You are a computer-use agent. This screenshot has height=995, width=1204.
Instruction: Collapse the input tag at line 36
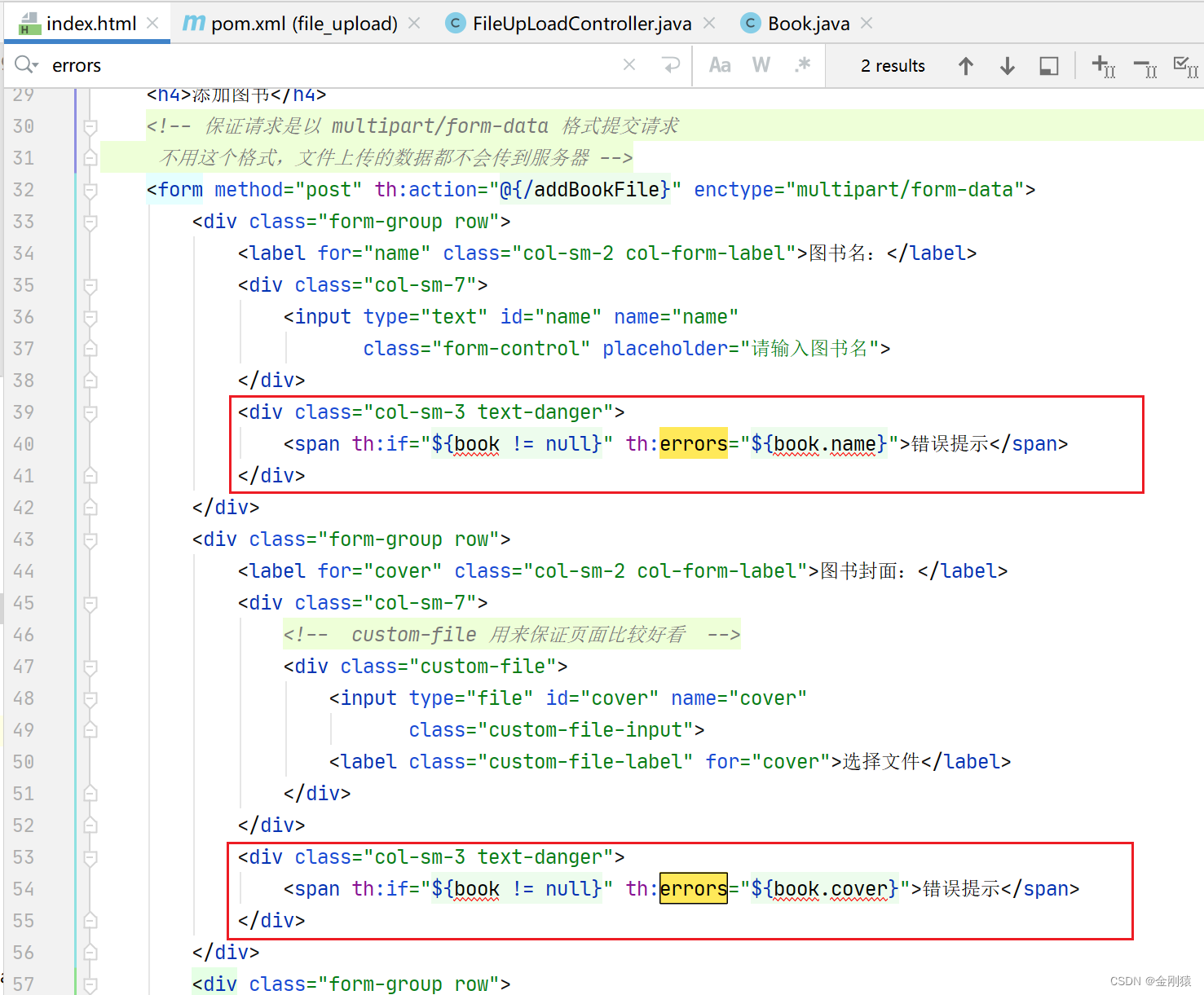pos(90,317)
